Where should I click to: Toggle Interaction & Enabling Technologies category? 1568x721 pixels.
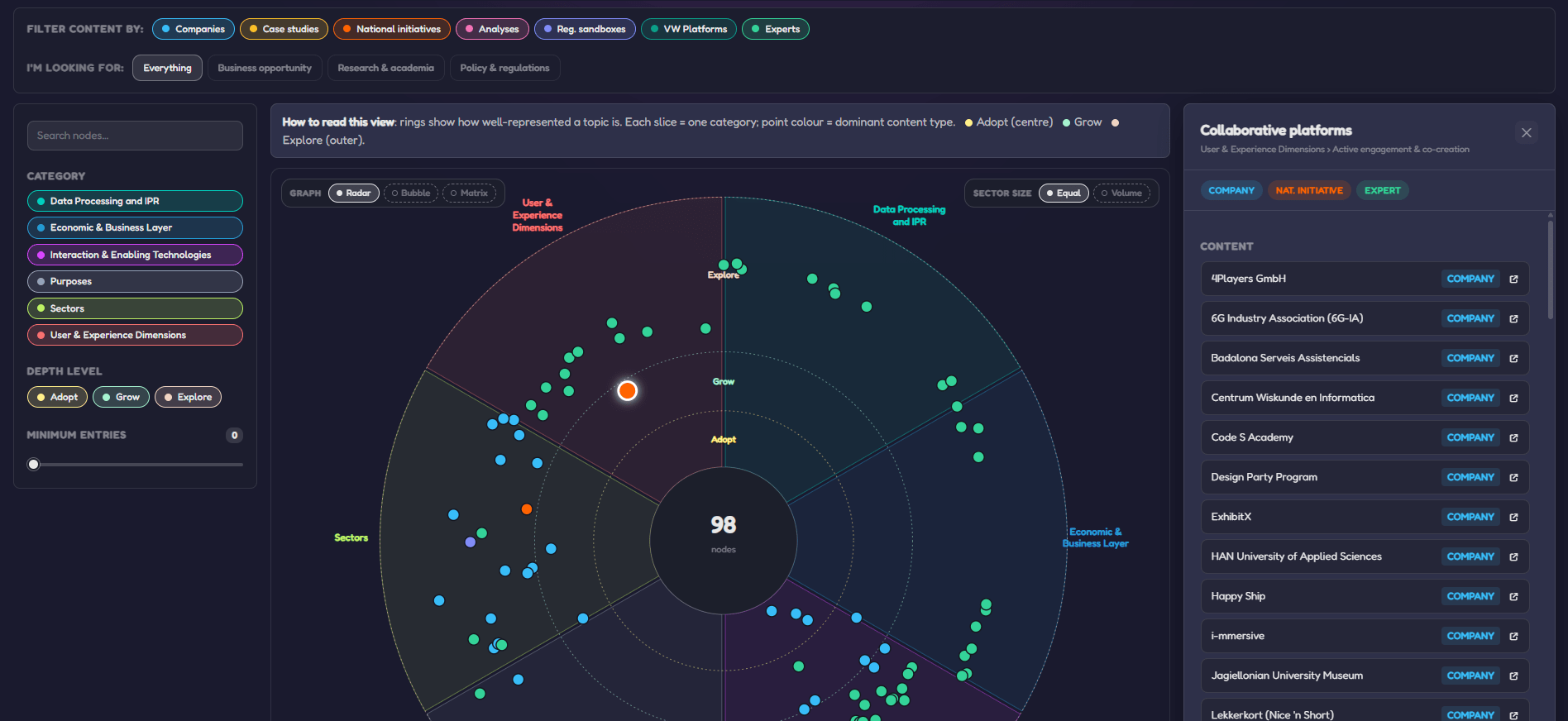[135, 255]
